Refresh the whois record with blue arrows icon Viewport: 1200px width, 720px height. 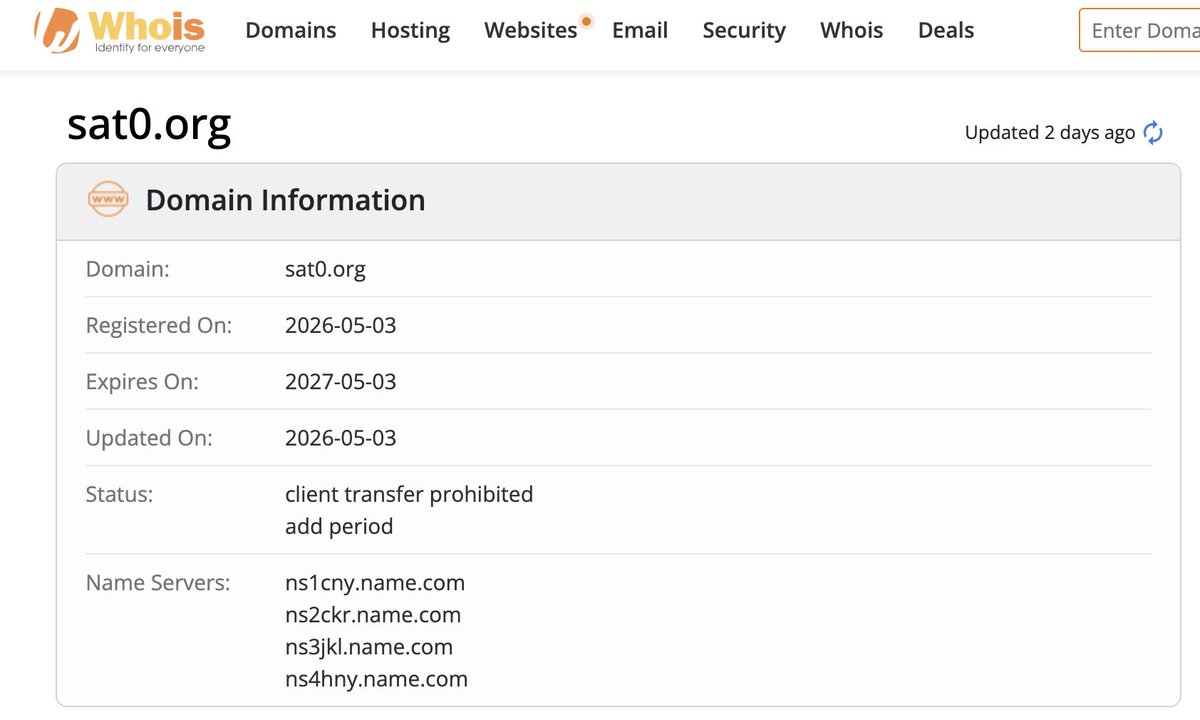tap(1153, 132)
